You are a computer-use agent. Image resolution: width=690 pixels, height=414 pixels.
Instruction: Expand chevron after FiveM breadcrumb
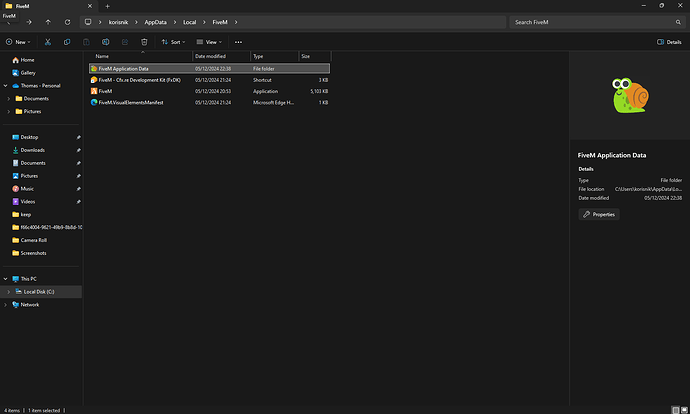click(236, 22)
